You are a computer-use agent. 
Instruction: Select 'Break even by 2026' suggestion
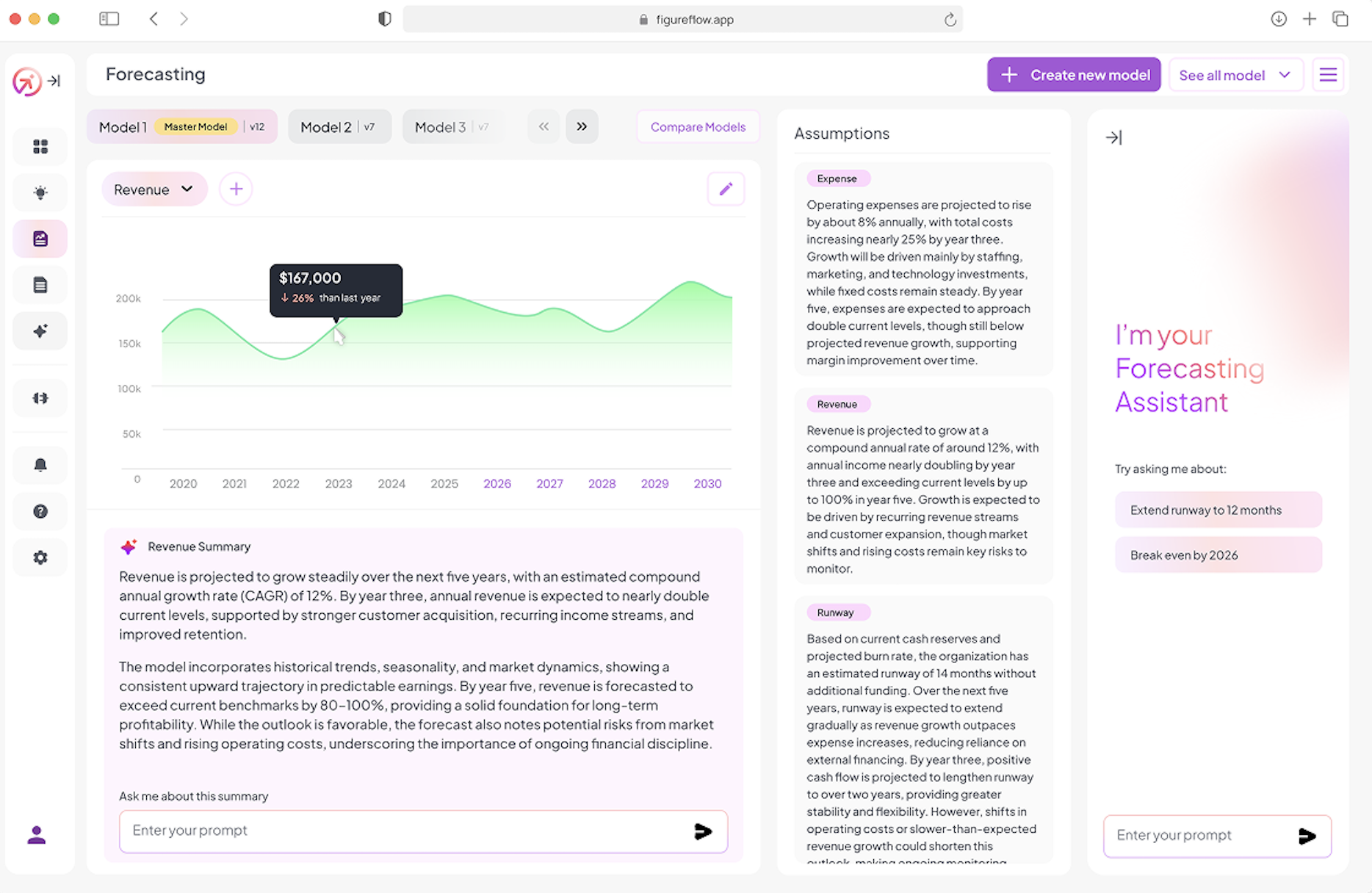tap(1218, 555)
